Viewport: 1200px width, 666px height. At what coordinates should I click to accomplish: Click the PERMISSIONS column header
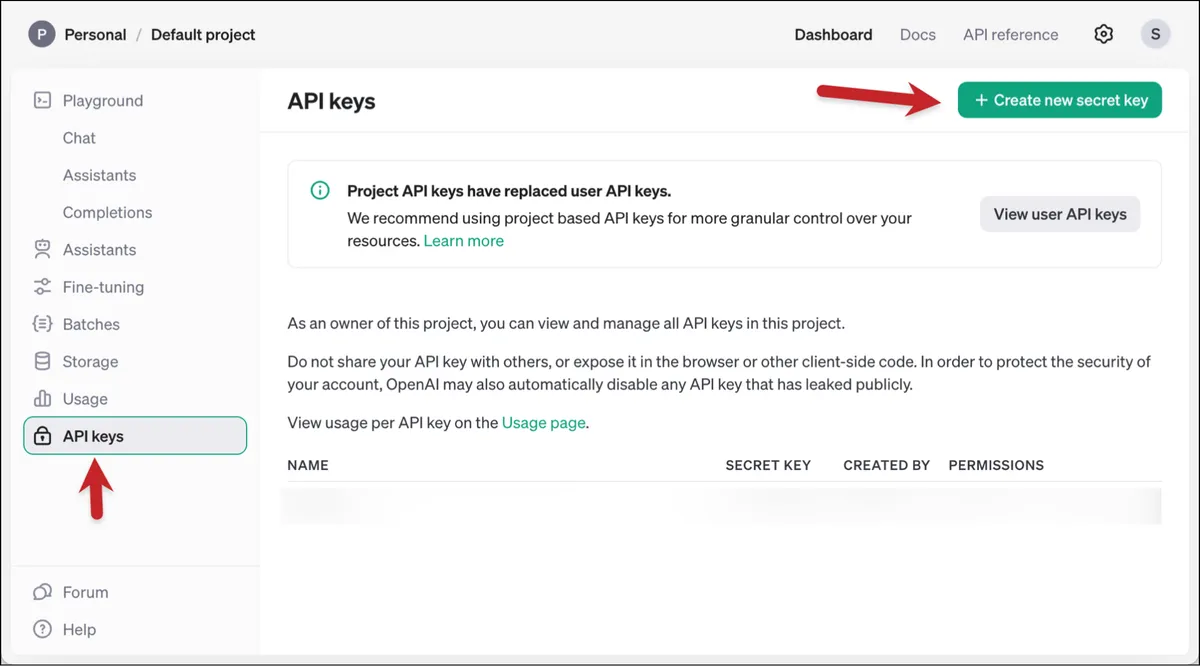pos(996,465)
